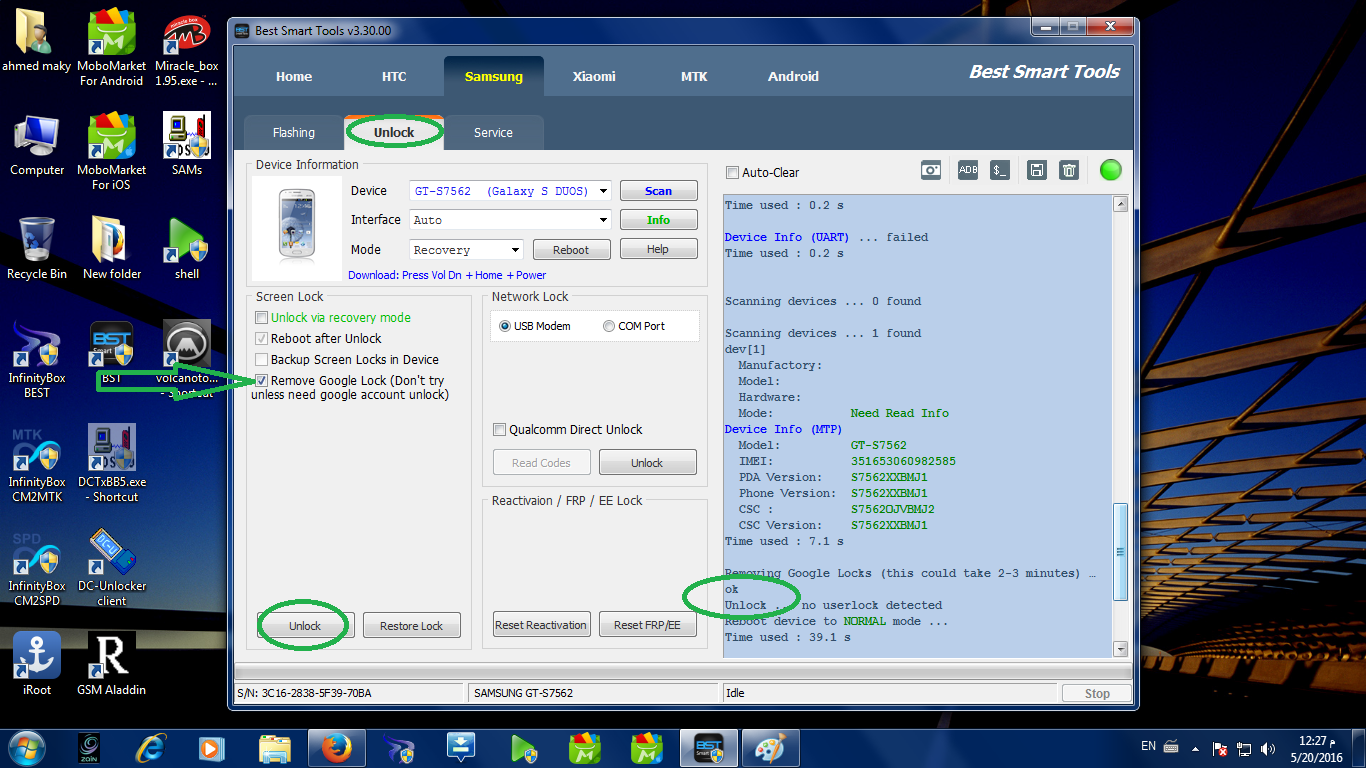Switch to the Home tab
This screenshot has width=1366, height=768.
click(x=294, y=76)
